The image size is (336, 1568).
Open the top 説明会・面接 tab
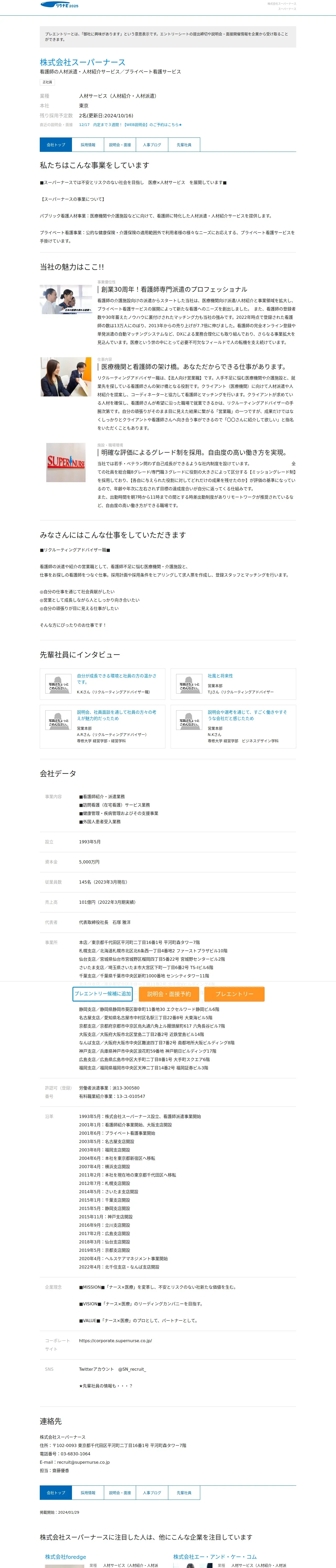[120, 145]
